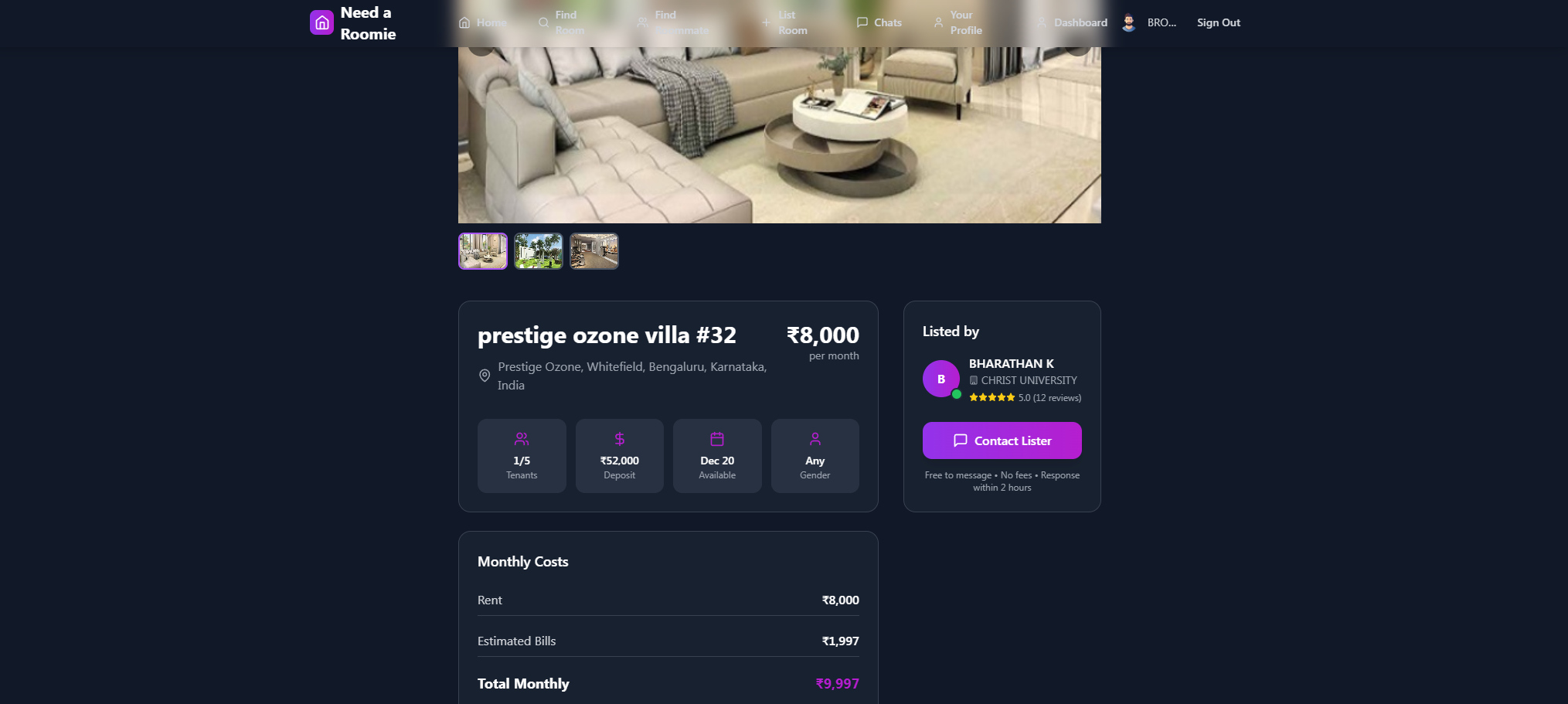Click the Need a Roomie purple home logo
Screen dimensions: 1568x704
pos(321,22)
